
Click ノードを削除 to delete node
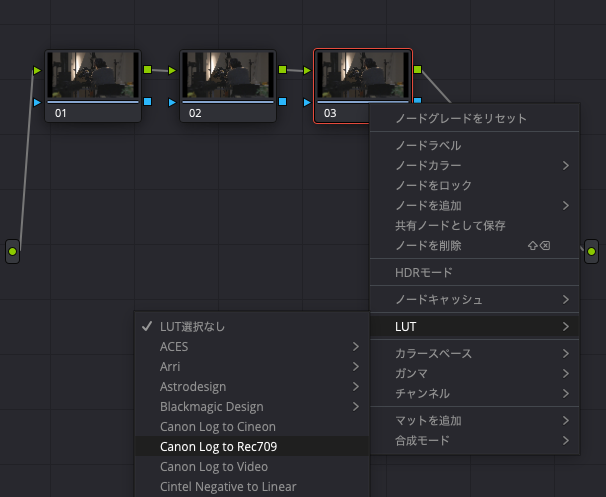428,245
